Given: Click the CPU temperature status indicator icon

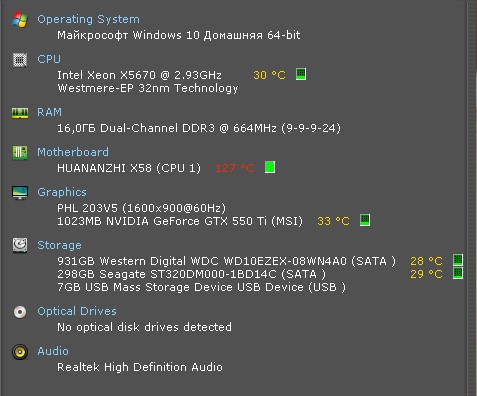Looking at the screenshot, I should 301,74.
